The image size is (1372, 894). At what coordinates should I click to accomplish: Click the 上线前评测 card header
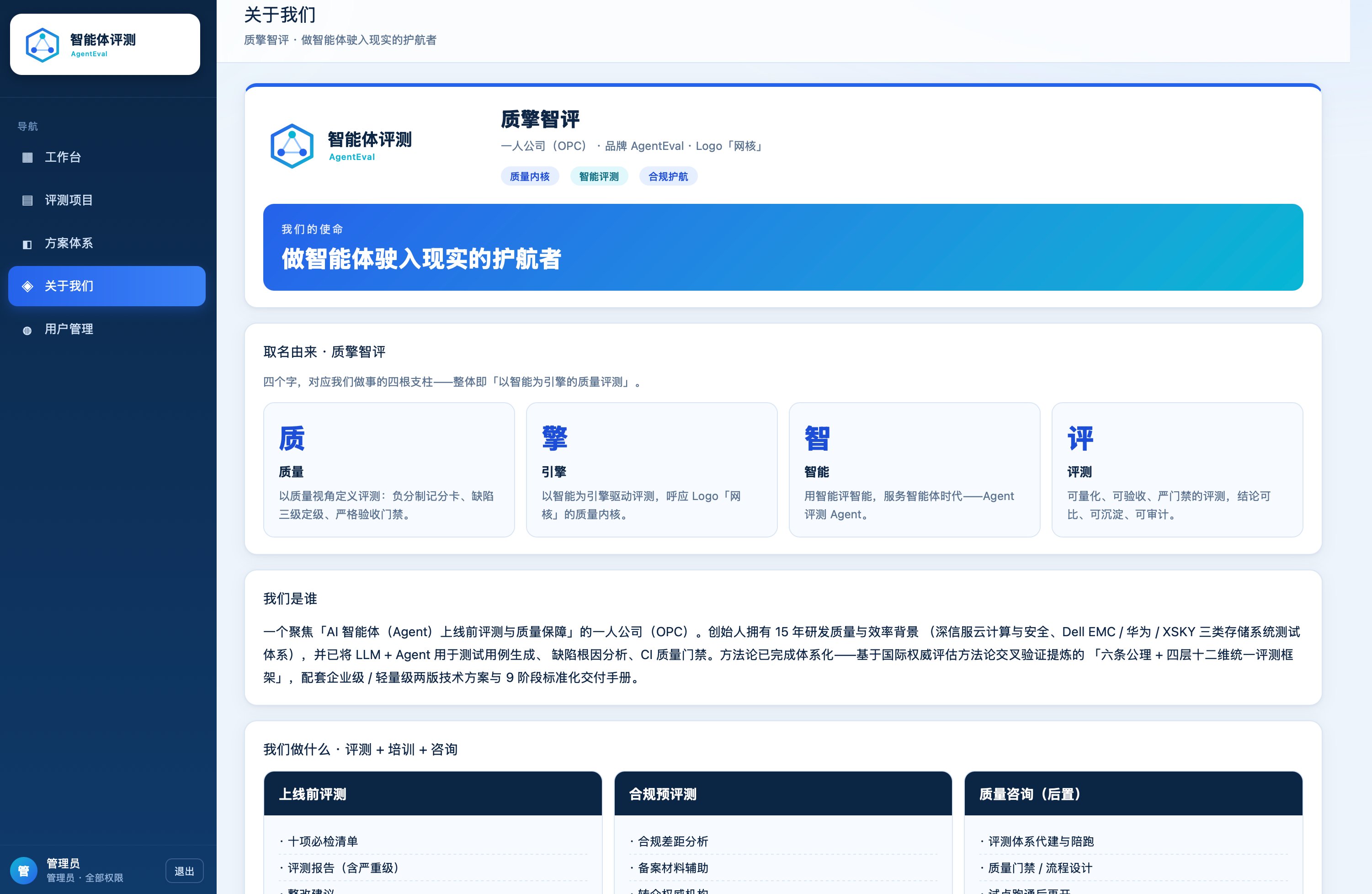pos(433,794)
